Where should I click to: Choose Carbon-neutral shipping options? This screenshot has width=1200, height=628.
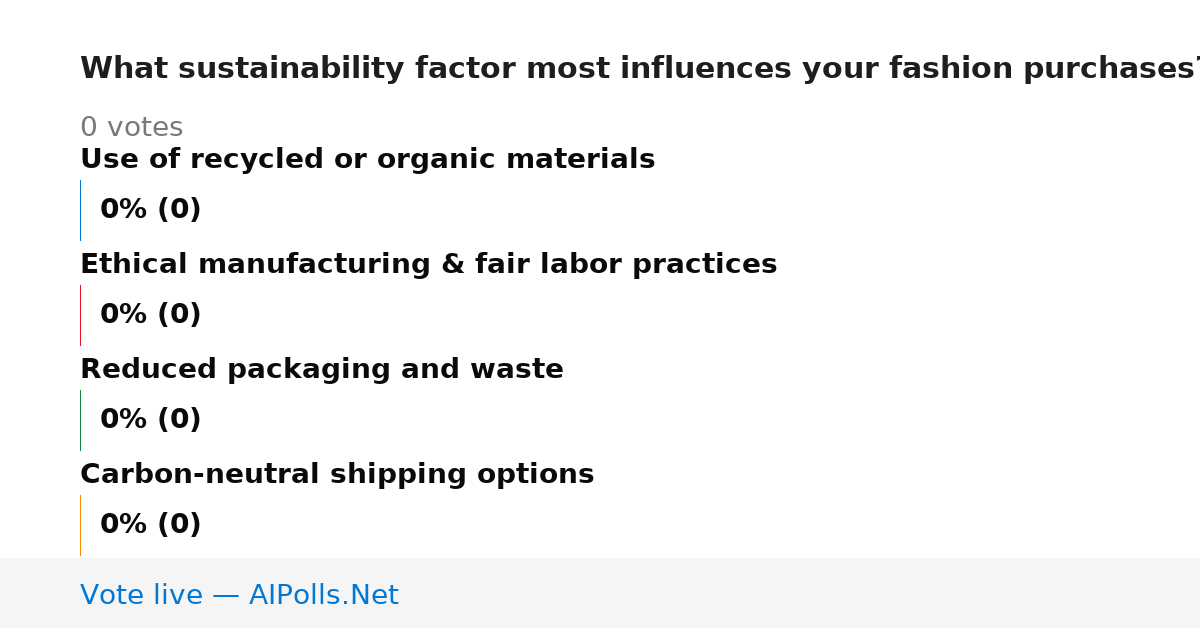pos(337,475)
